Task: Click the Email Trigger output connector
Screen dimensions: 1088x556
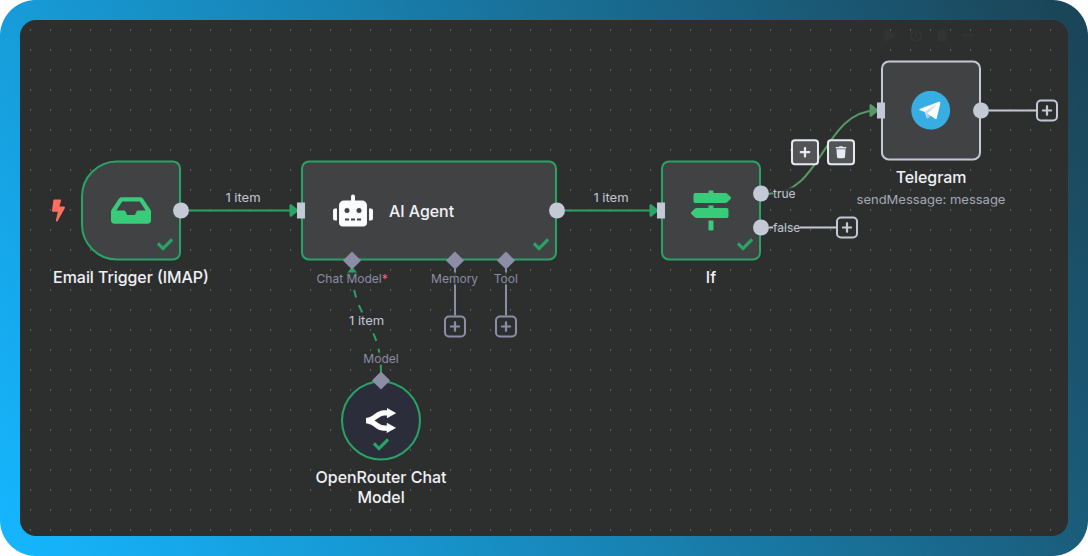Action: point(181,210)
